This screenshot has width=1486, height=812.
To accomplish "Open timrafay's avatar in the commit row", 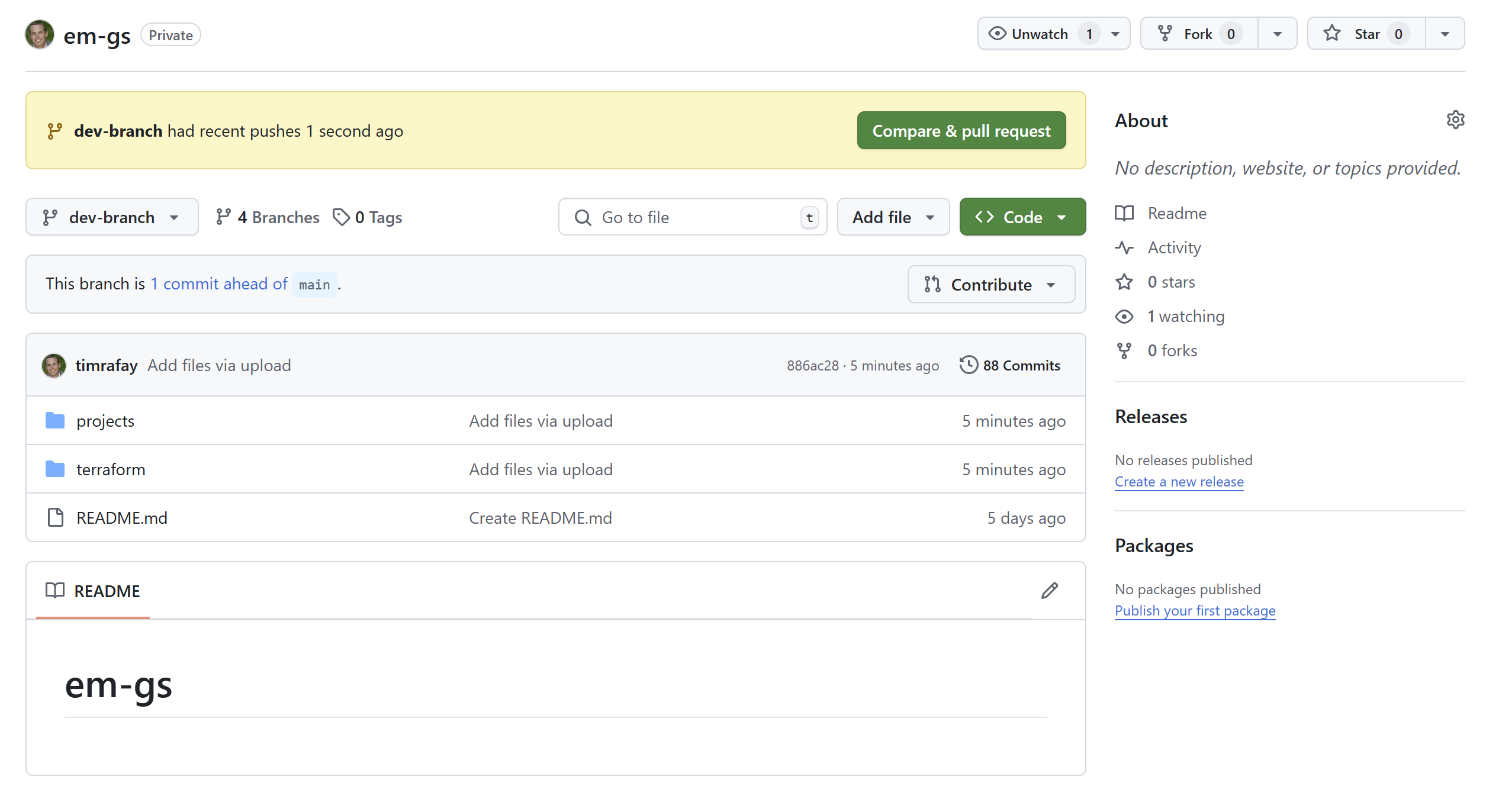I will click(x=53, y=365).
